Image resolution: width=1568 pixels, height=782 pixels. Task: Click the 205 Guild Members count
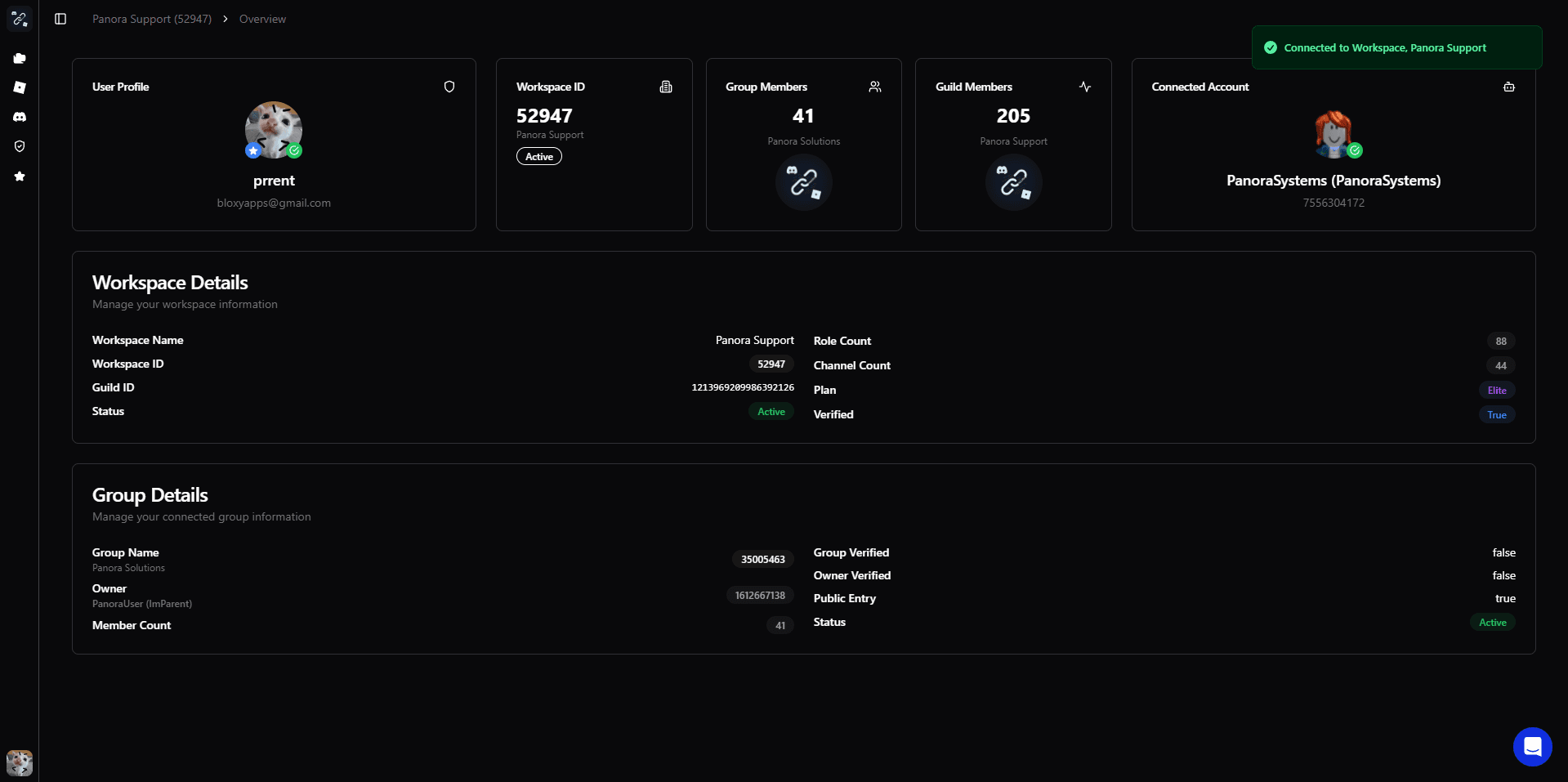click(x=1013, y=116)
